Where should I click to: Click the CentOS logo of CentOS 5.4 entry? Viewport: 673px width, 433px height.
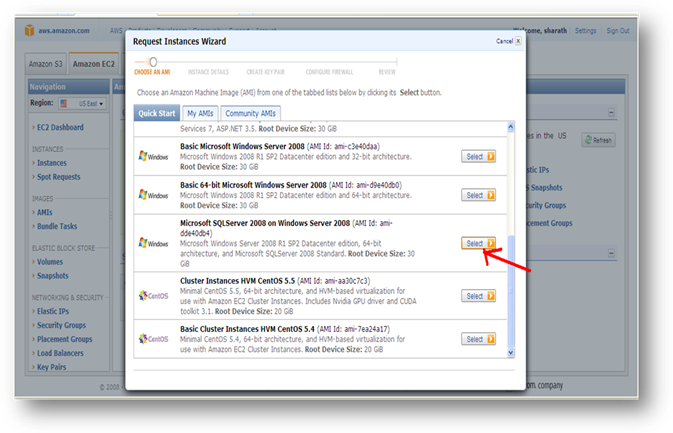click(x=153, y=339)
